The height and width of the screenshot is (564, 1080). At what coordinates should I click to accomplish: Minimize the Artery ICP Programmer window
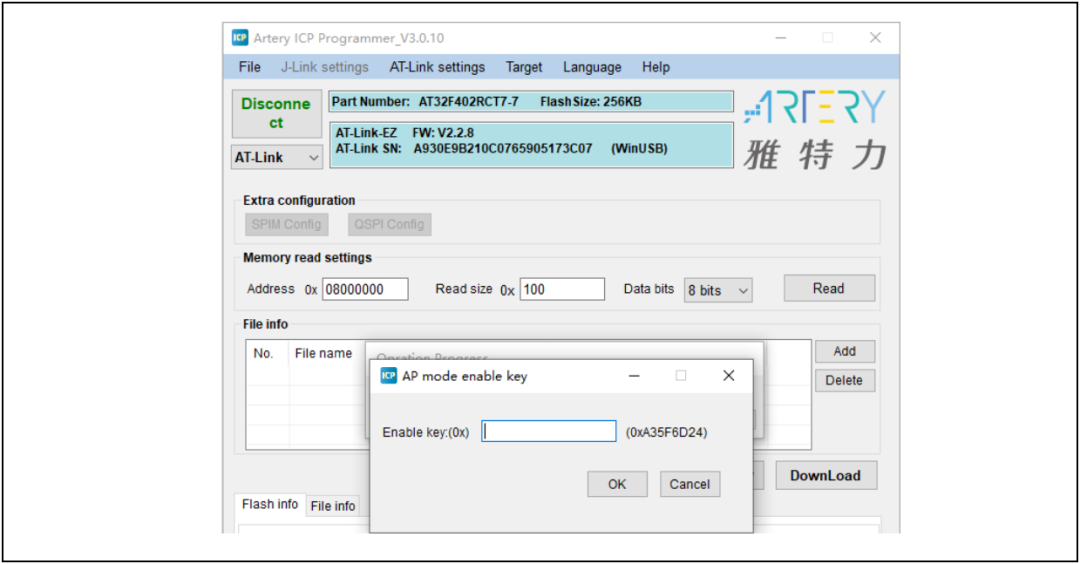(x=781, y=38)
